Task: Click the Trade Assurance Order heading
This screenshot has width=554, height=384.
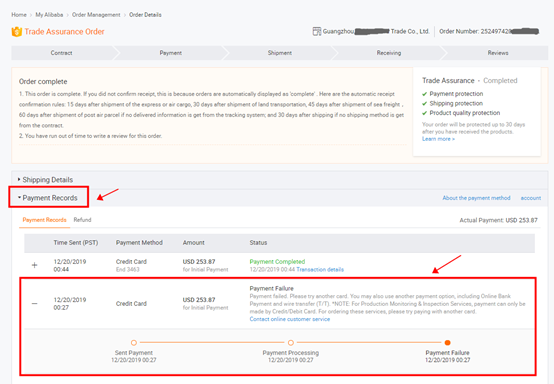Action: [x=64, y=32]
